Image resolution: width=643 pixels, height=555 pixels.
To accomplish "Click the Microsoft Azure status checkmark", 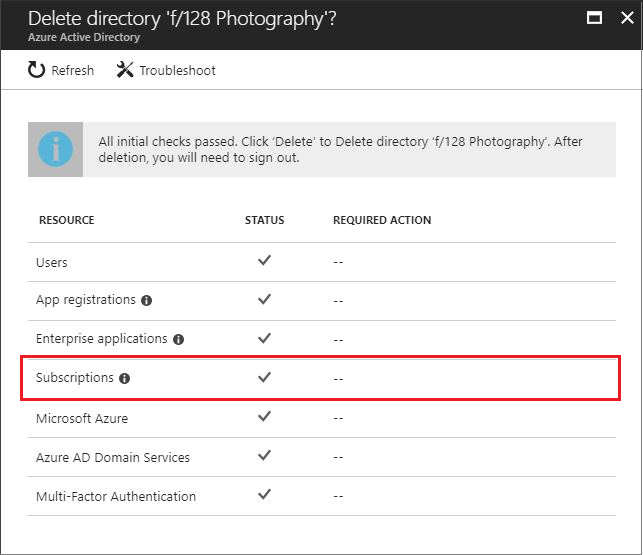I will (x=264, y=416).
